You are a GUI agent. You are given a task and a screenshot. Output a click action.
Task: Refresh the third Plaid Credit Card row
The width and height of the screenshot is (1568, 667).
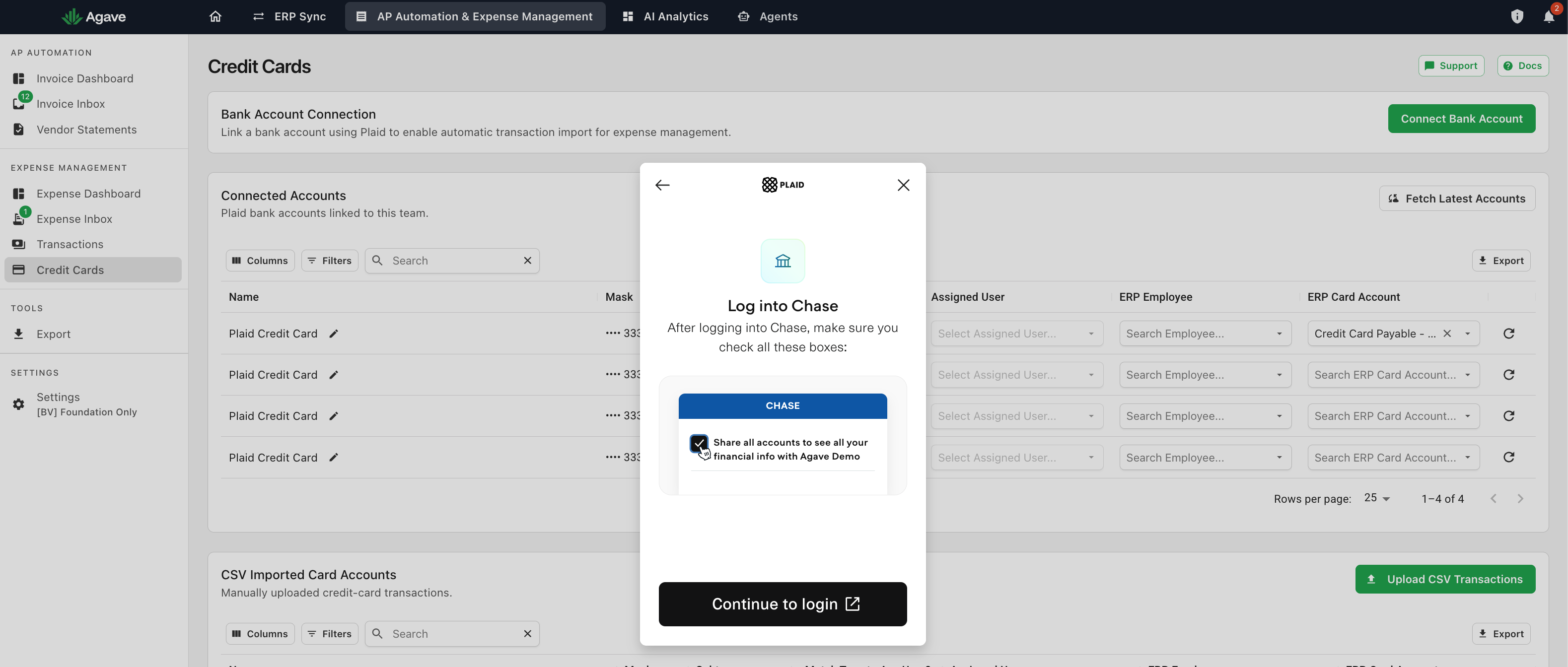[1508, 416]
